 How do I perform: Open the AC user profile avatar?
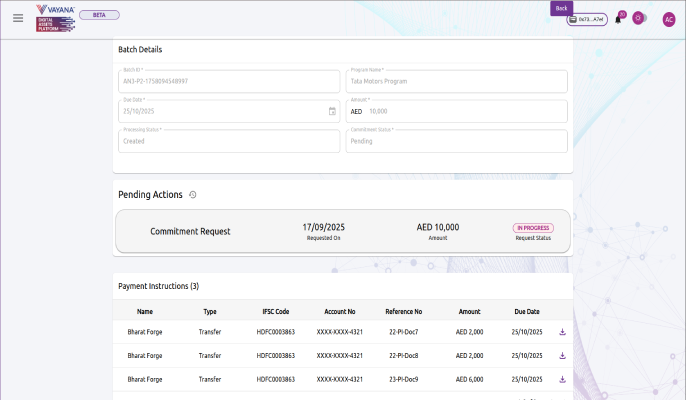[668, 19]
